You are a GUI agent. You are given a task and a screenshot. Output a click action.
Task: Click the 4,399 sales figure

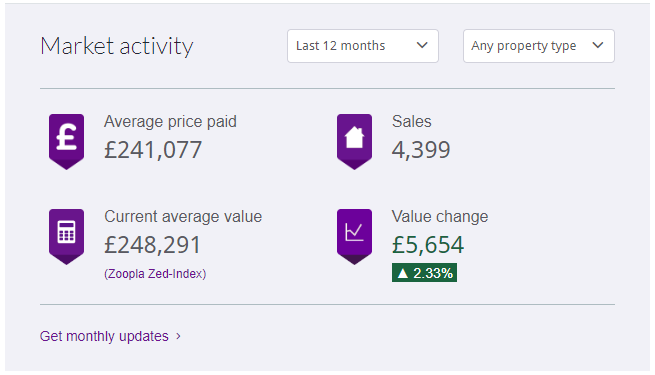click(x=421, y=149)
